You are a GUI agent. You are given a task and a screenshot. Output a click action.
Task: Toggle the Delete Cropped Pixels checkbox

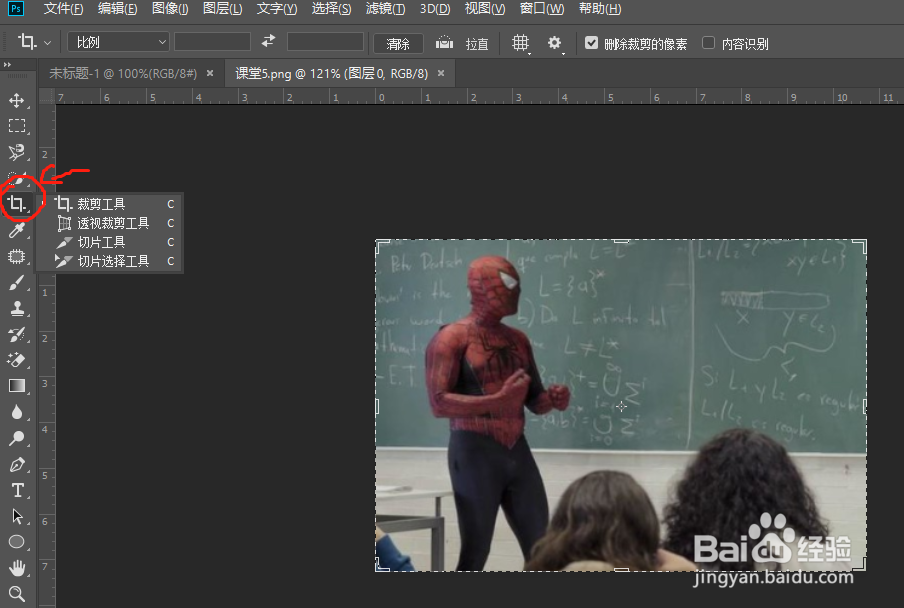(x=592, y=43)
